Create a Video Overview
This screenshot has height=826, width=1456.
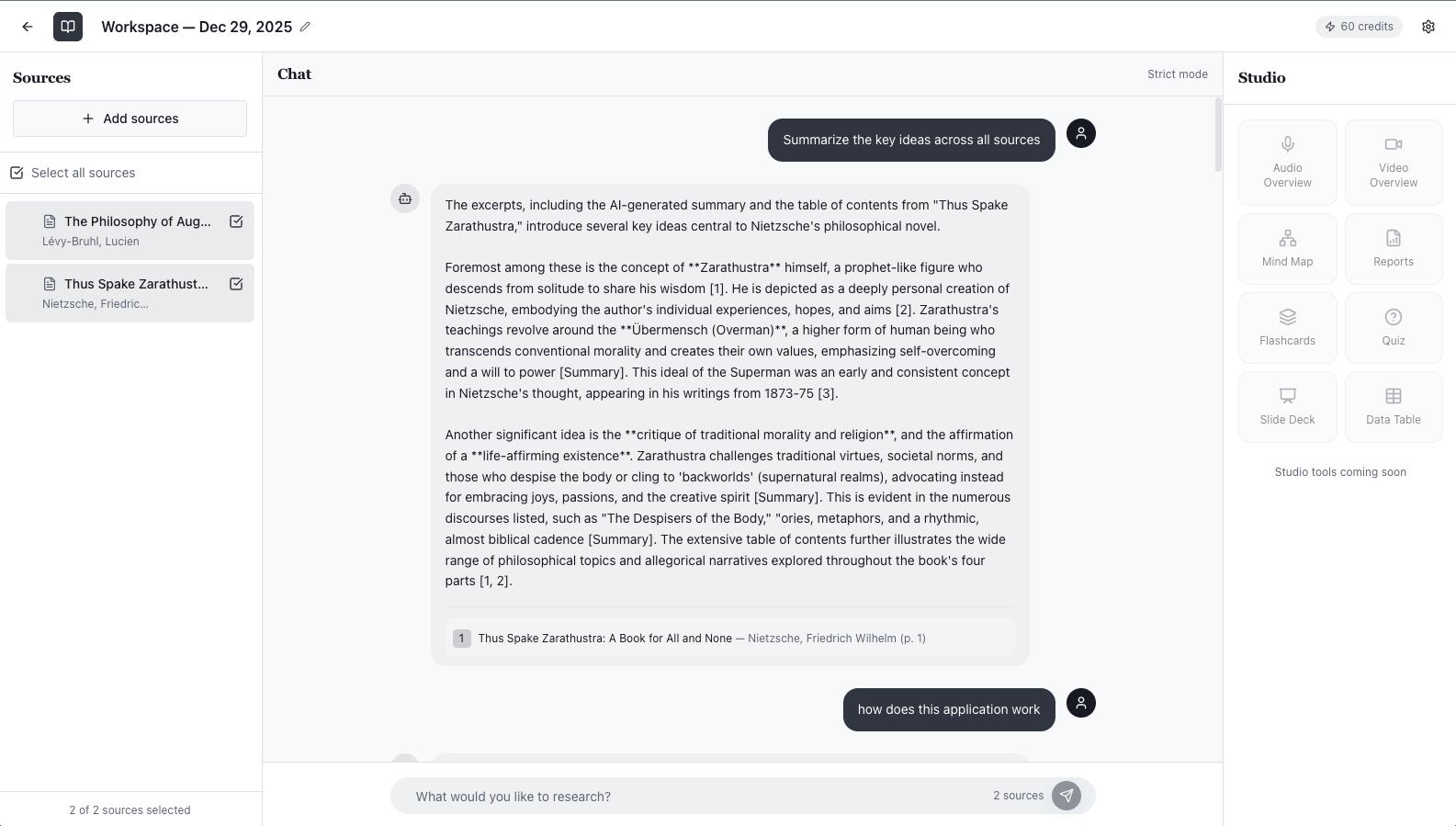click(1393, 162)
